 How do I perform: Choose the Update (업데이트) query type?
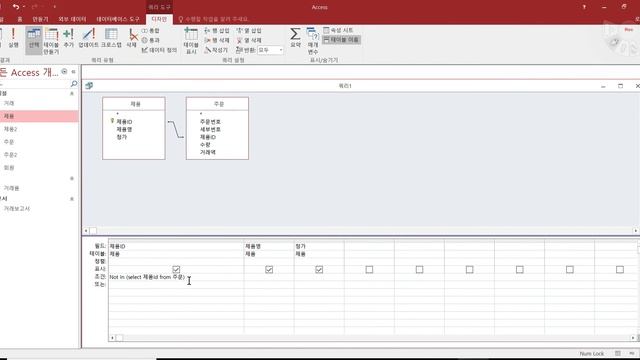point(89,38)
